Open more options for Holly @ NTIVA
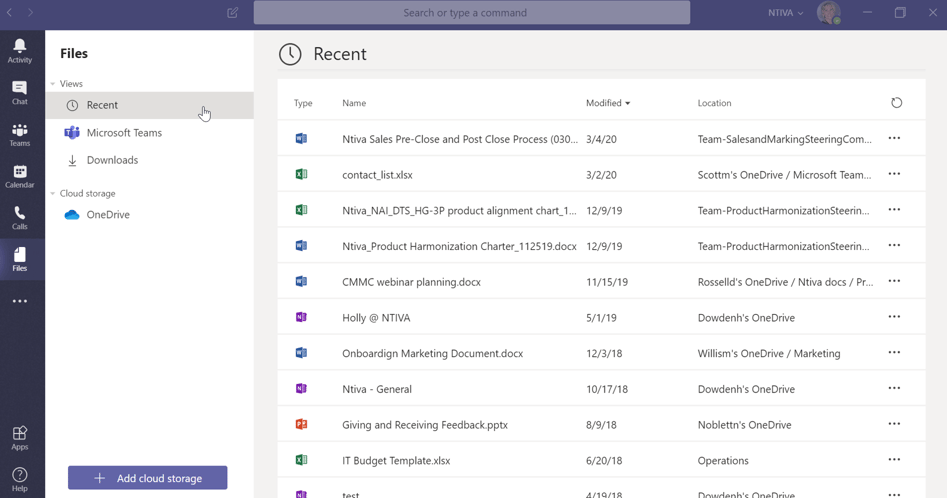Screen dimensions: 947x498 tap(894, 317)
